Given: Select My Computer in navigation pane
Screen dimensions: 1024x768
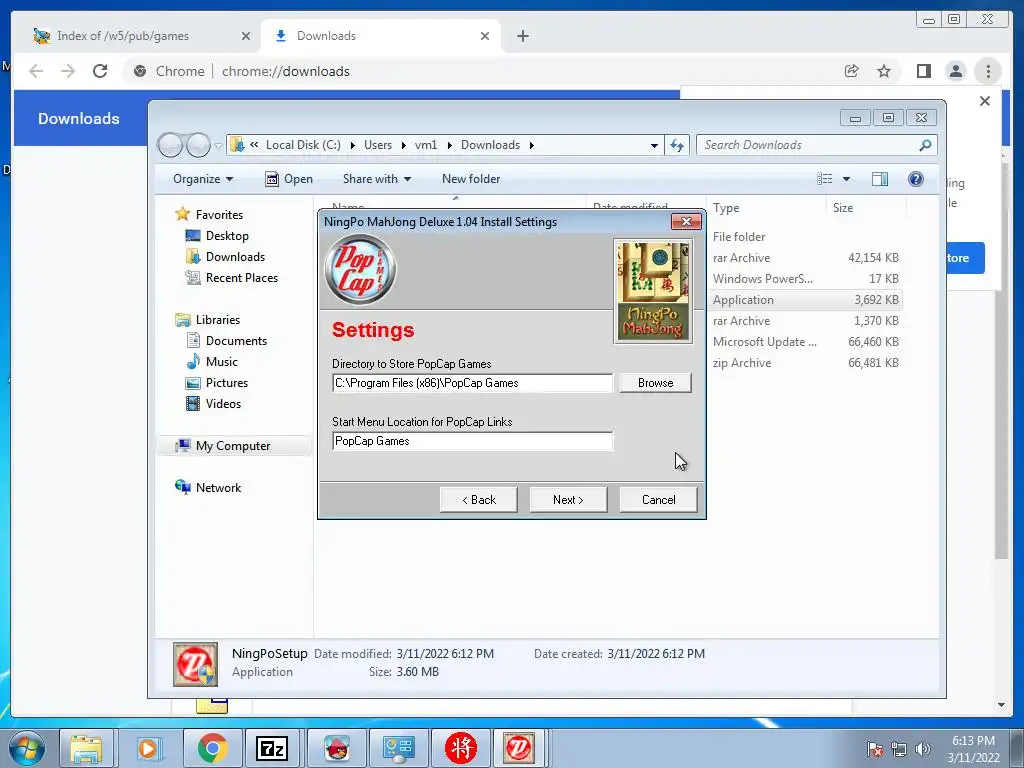Looking at the screenshot, I should (232, 445).
